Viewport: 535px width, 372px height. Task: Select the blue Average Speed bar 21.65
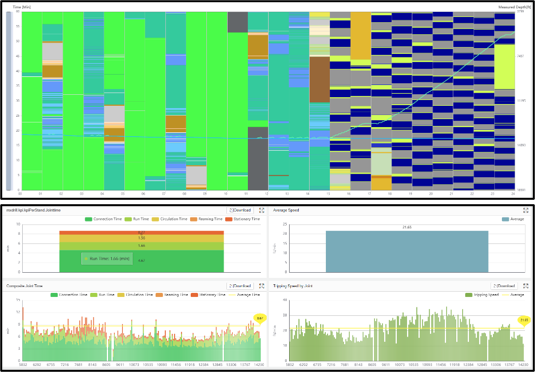pyautogui.click(x=407, y=252)
